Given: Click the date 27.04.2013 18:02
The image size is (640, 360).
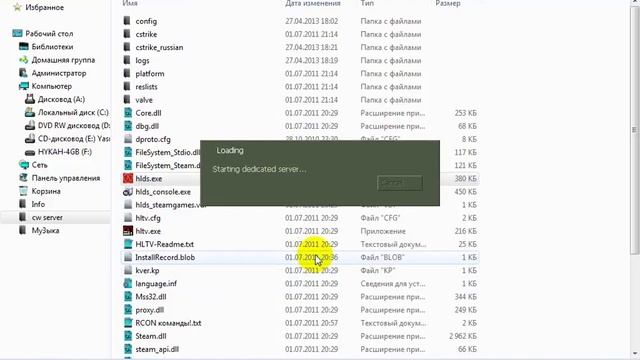Looking at the screenshot, I should point(311,21).
